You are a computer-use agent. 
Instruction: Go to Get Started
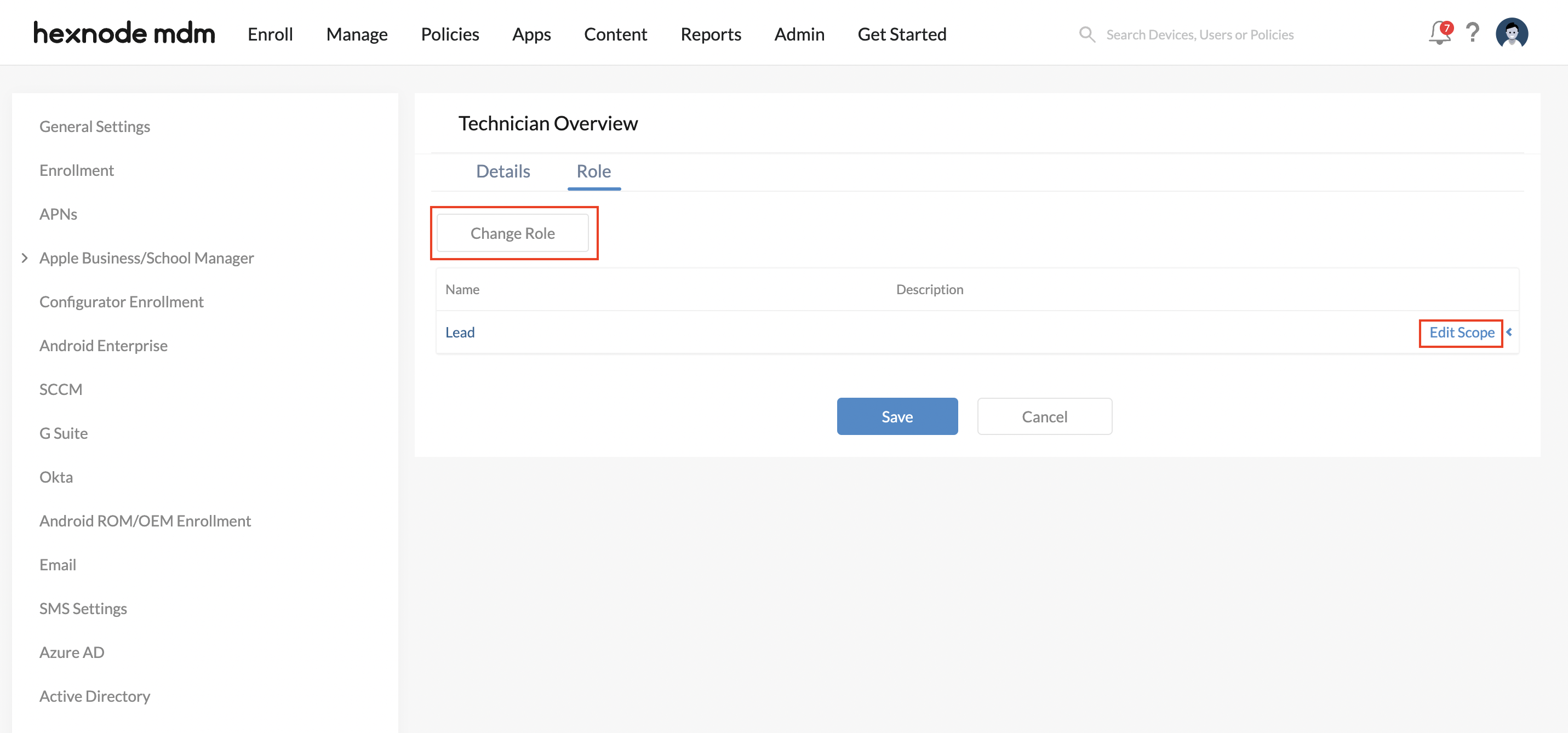(x=901, y=34)
